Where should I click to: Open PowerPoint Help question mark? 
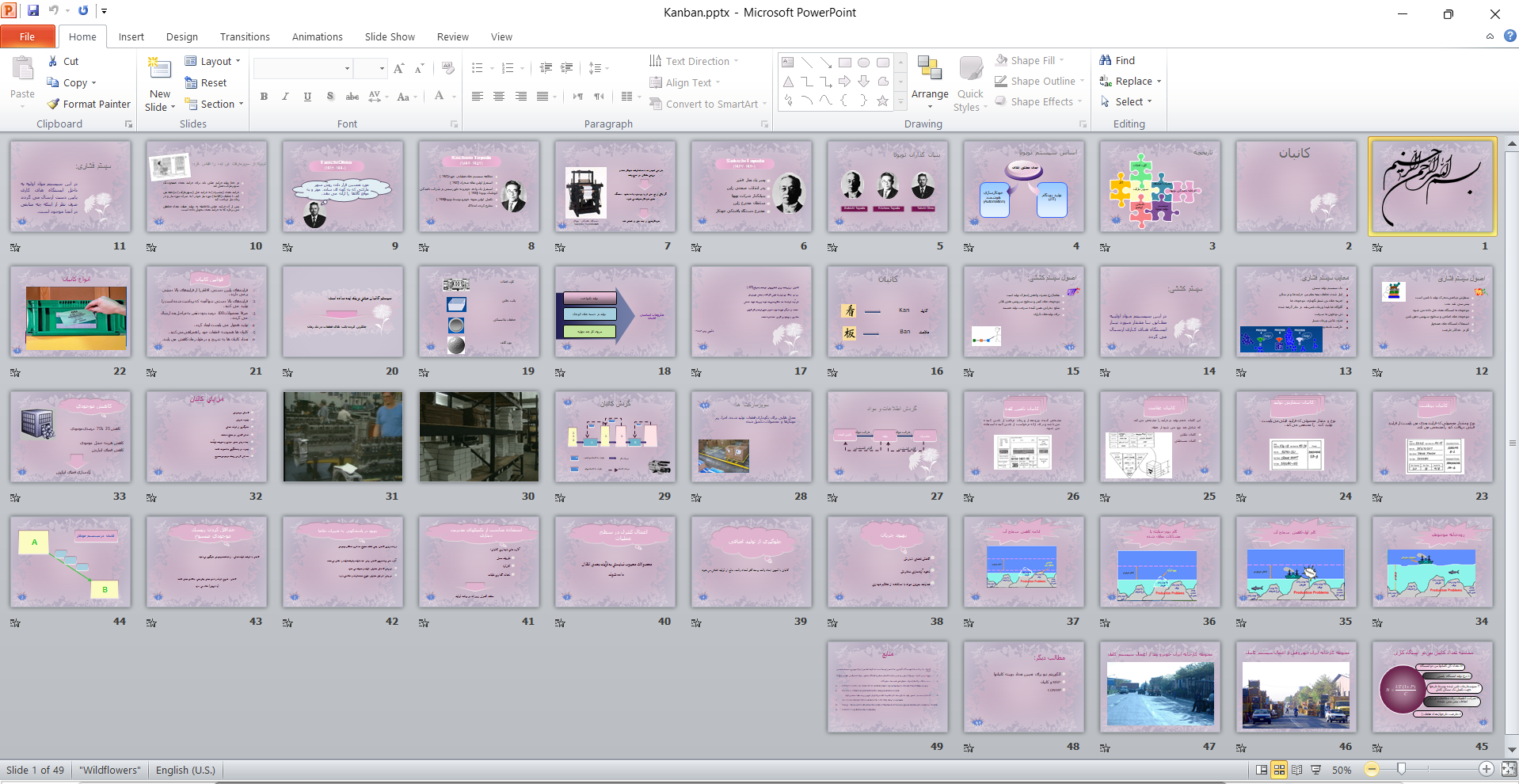(1509, 36)
